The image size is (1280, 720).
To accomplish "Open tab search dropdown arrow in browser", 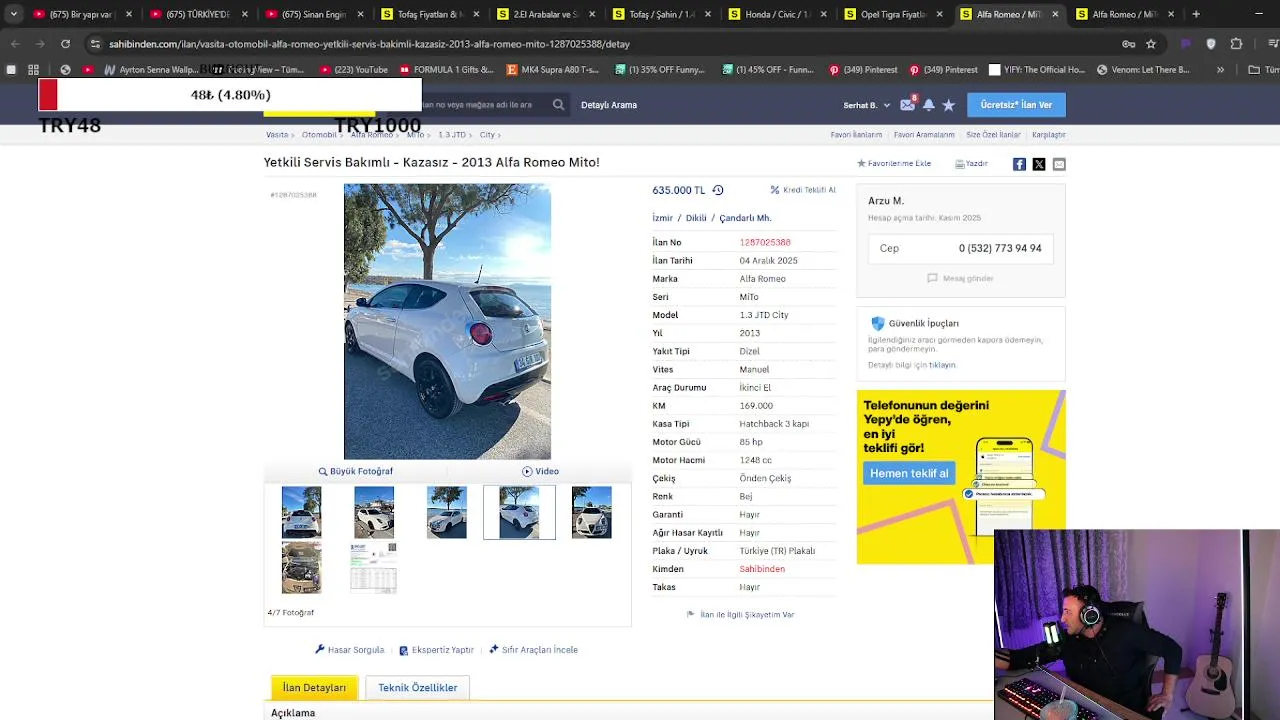I will point(13,14).
